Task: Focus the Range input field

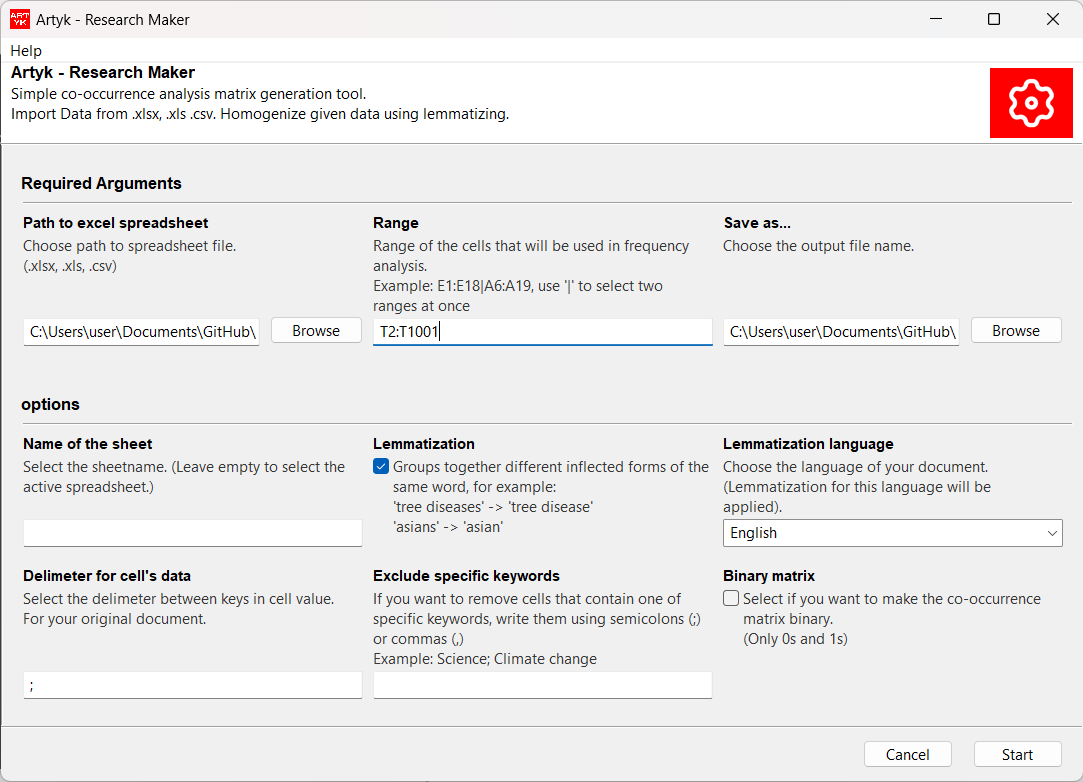Action: [x=542, y=332]
